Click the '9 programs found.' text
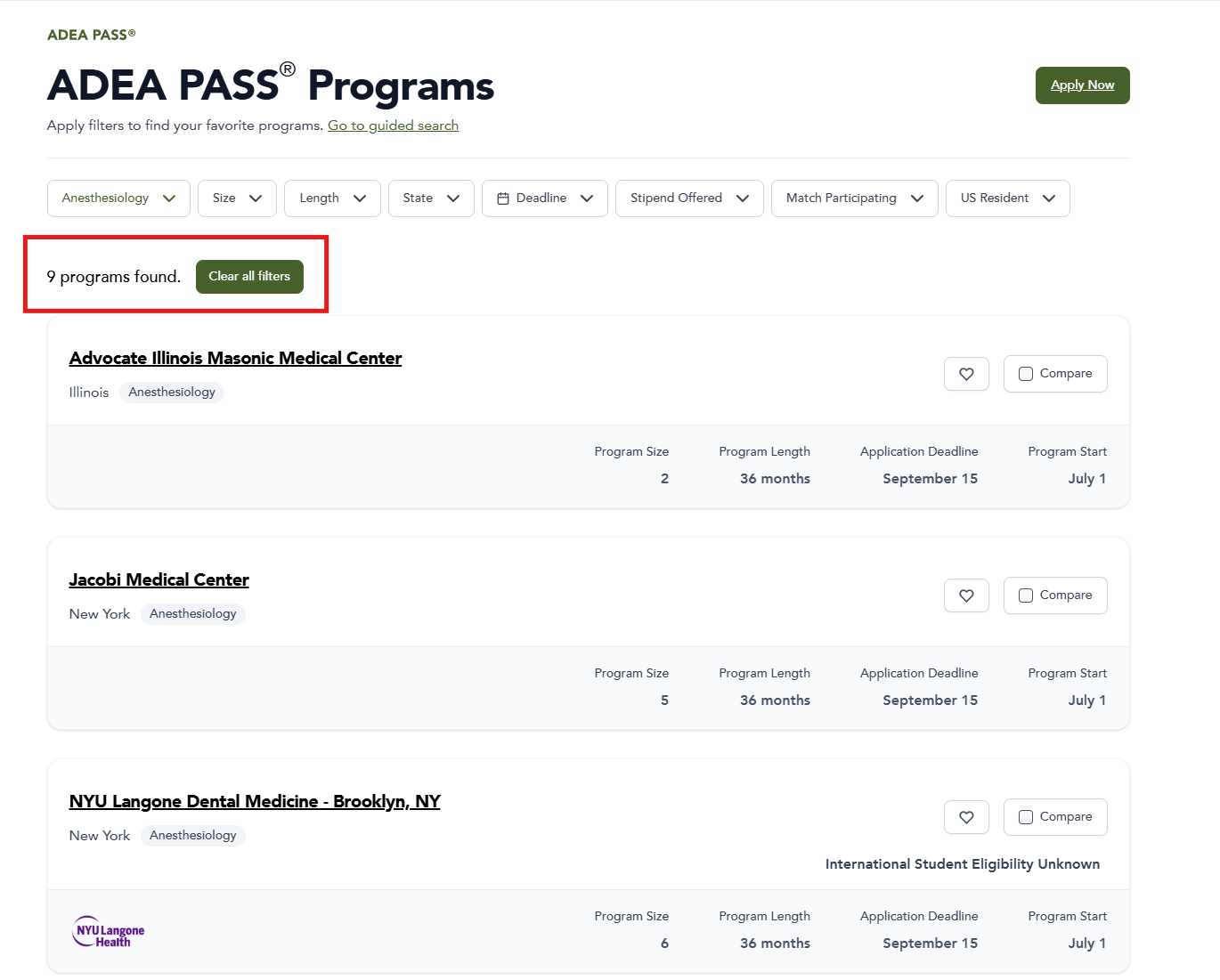Viewport: 1220px width, 980px height. (114, 277)
